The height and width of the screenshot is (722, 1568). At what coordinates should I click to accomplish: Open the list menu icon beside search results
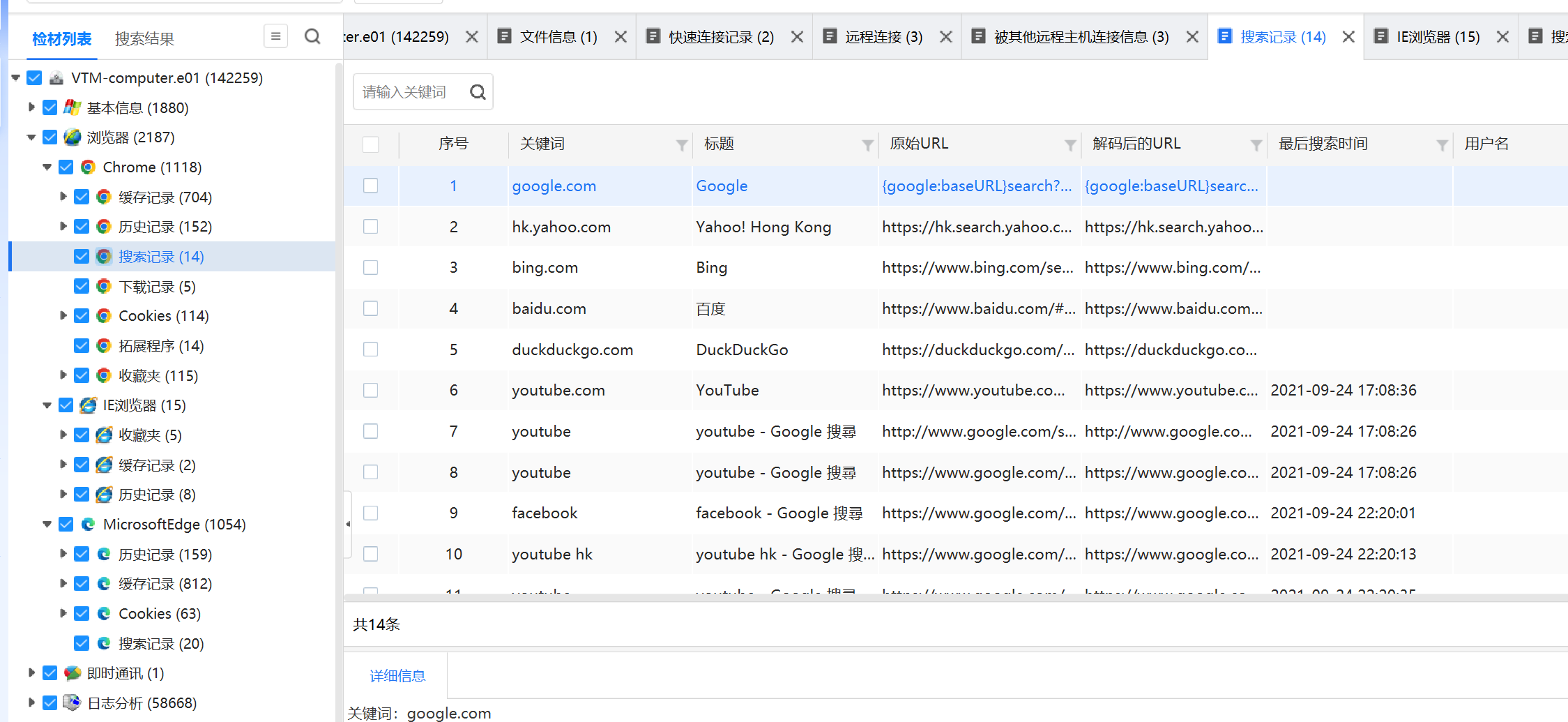coord(276,36)
